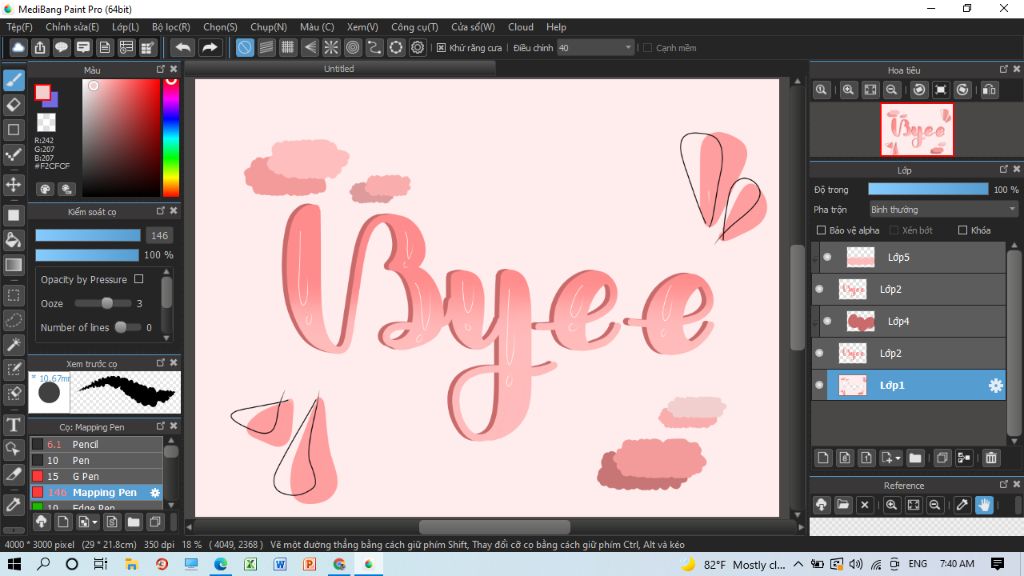
Task: Click the Undo arrow in the toolbar
Action: tap(182, 47)
